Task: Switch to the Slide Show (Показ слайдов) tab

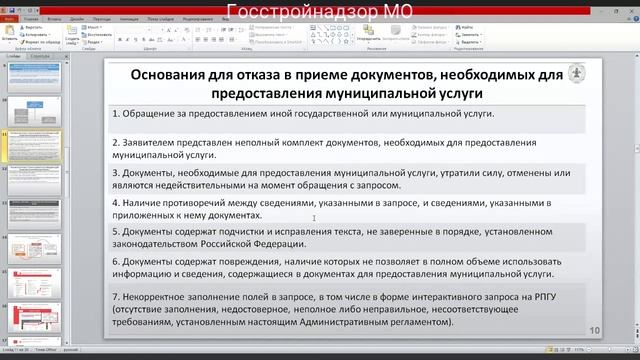Action: [x=160, y=19]
